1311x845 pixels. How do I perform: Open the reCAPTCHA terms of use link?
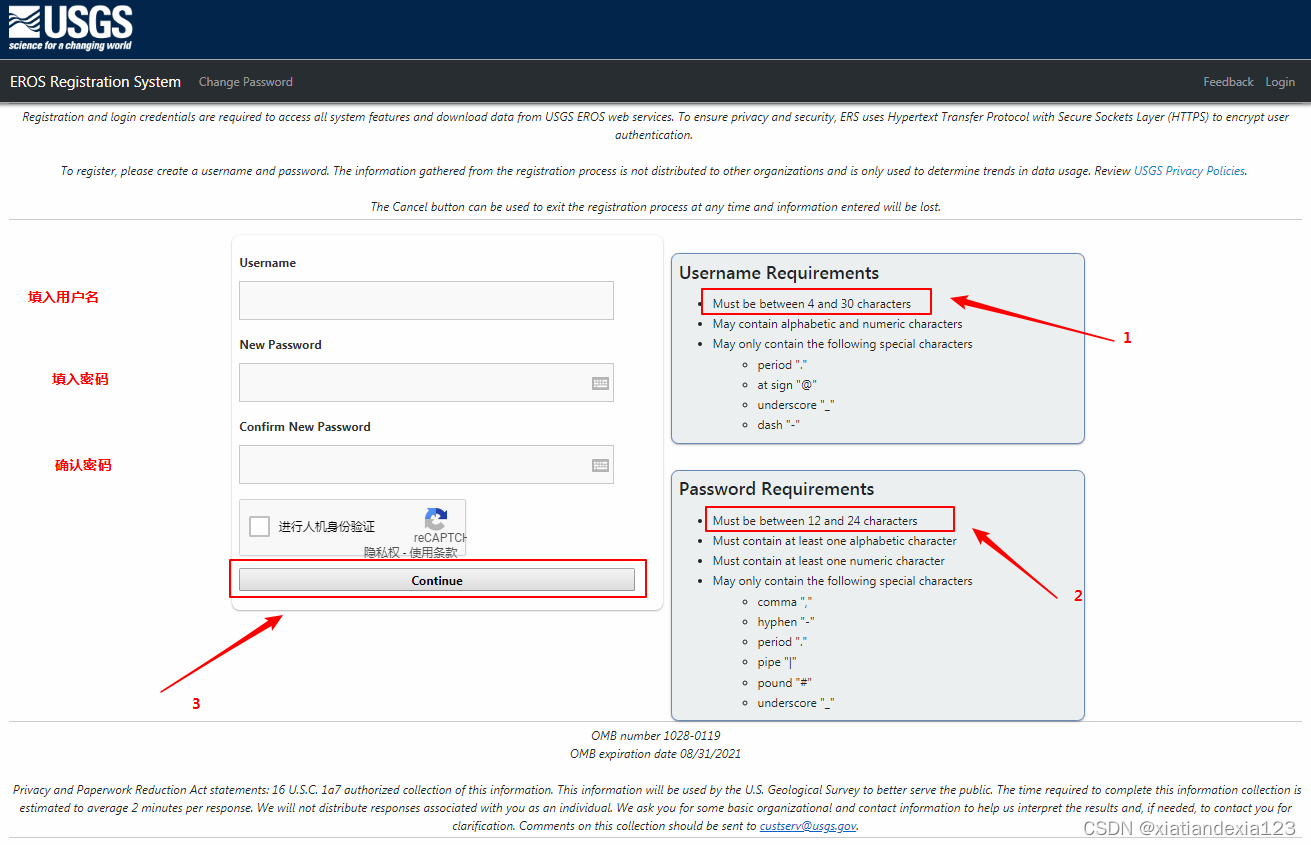point(434,552)
